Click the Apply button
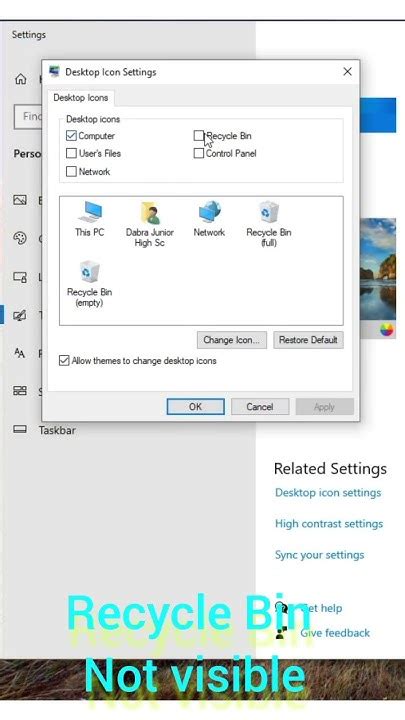Image resolution: width=405 pixels, height=720 pixels. (x=325, y=406)
